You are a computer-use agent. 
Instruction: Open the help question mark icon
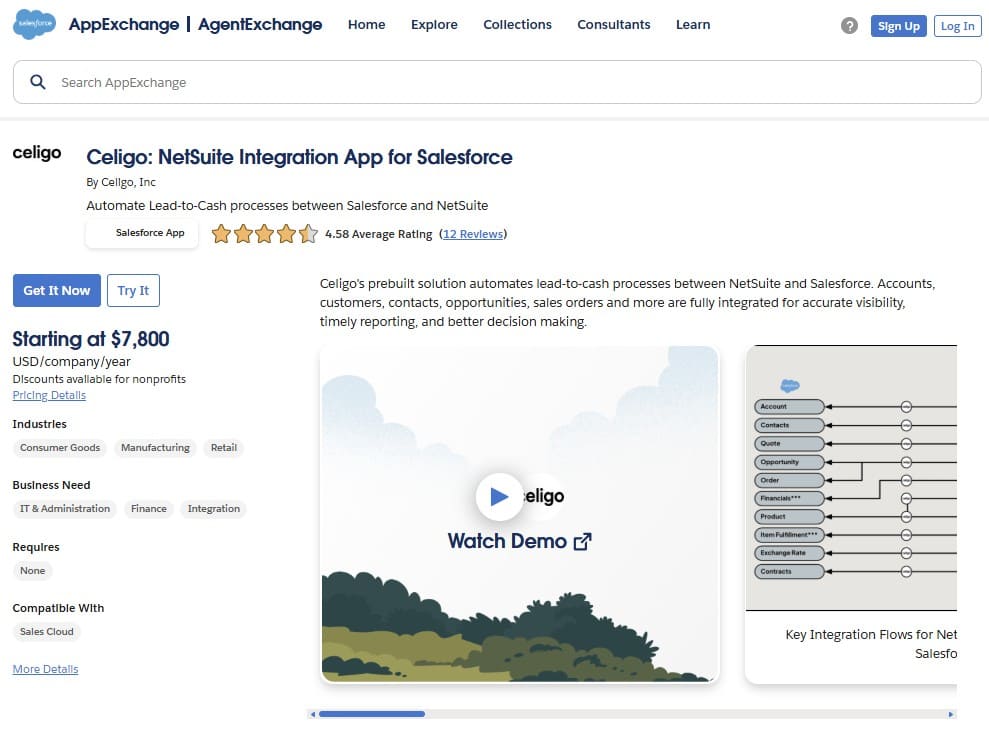pos(849,25)
